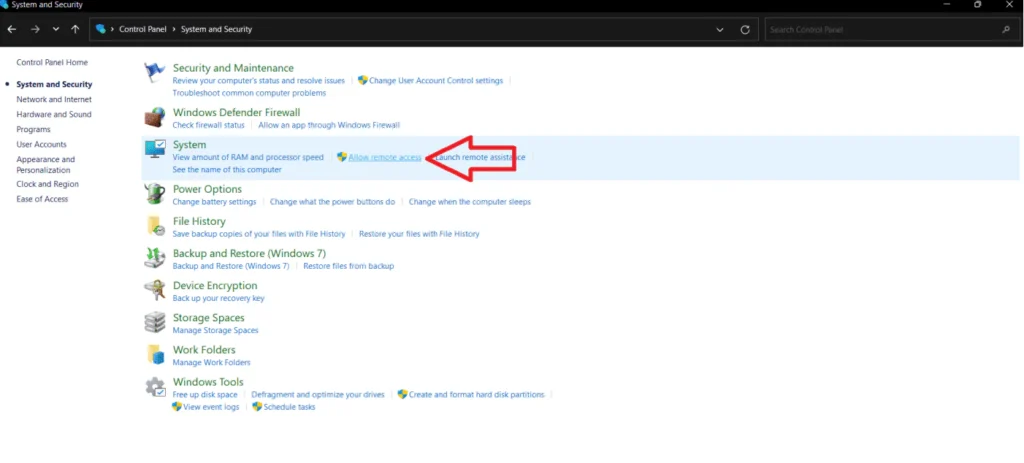1024x463 pixels.
Task: Click the File History folder icon
Action: click(x=154, y=226)
